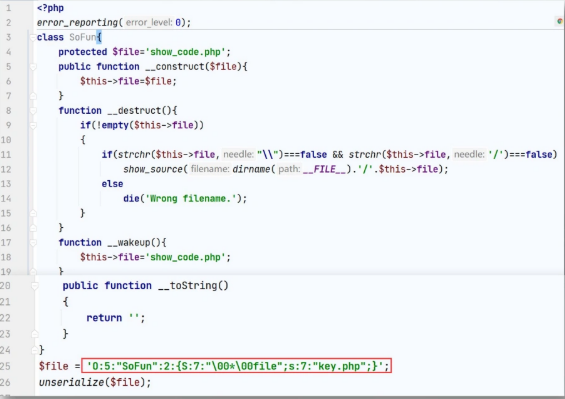
Task: Click fold end marker on line 7
Action: (33, 96)
